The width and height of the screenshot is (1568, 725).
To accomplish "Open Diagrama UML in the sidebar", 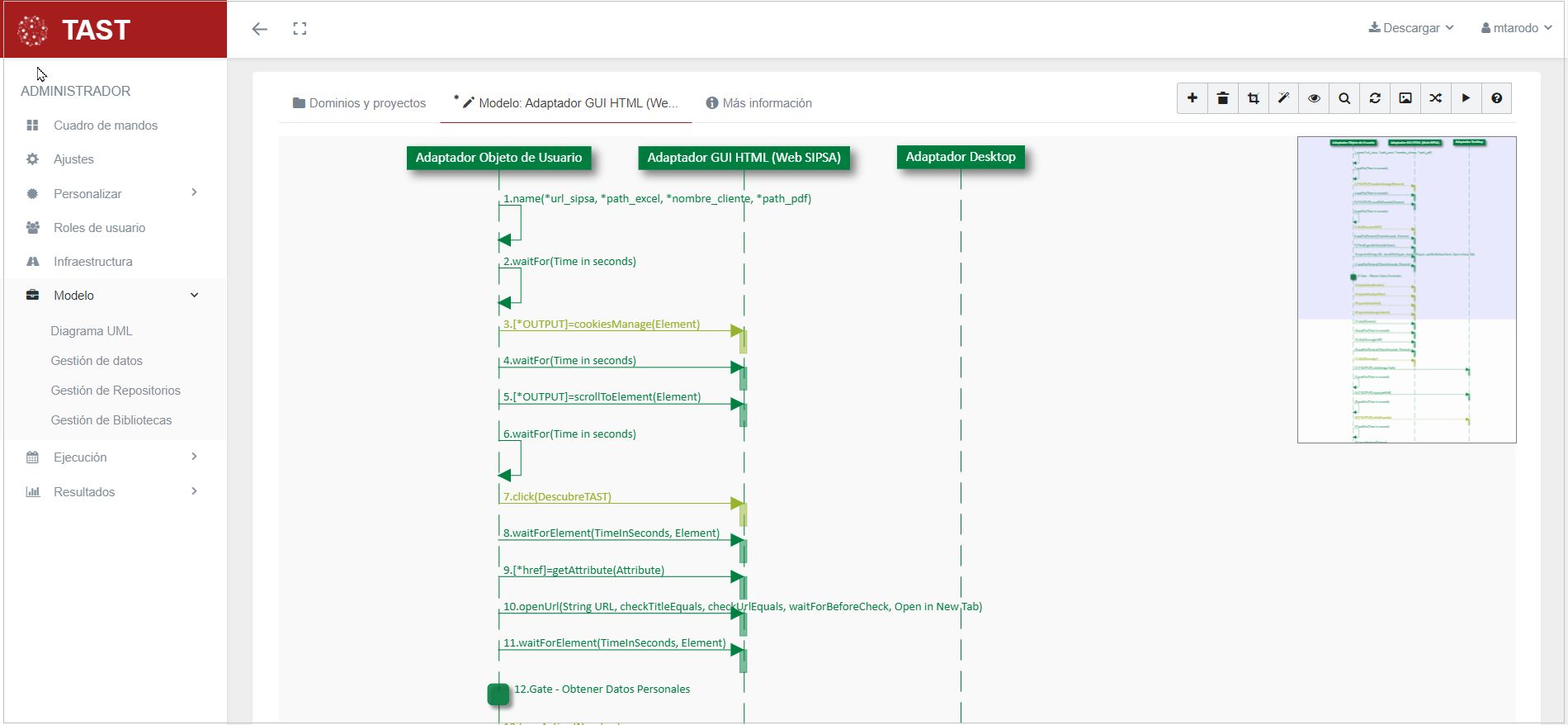I will pyautogui.click(x=92, y=331).
